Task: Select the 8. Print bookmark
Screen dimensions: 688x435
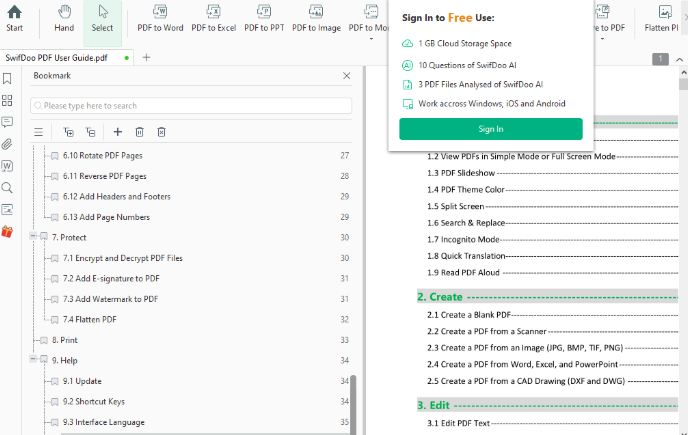Action: (x=64, y=340)
